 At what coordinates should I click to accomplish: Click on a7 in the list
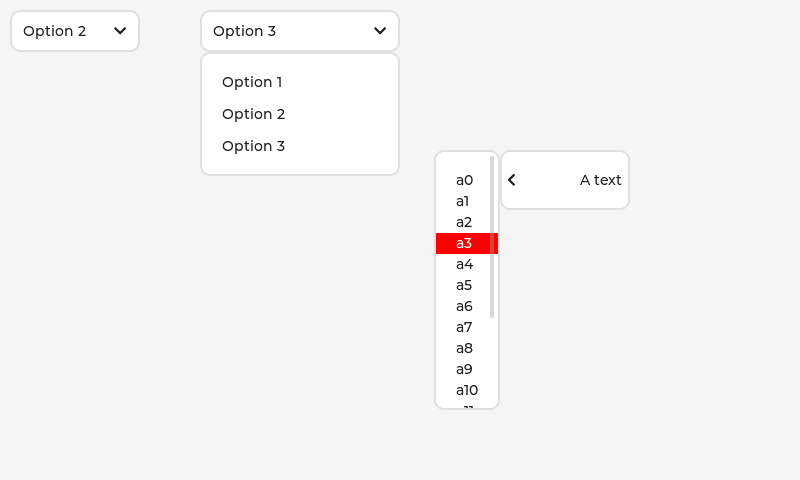[x=464, y=327]
